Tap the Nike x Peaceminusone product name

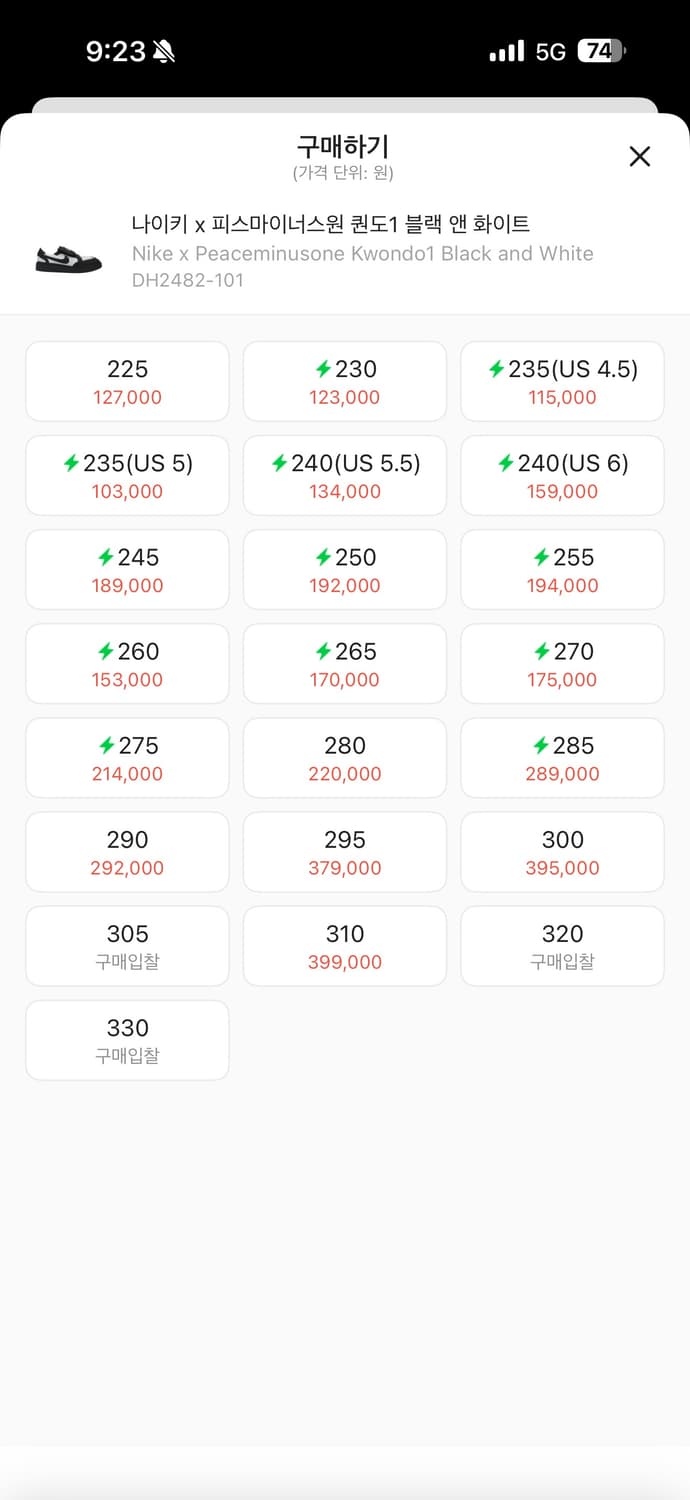[x=330, y=225]
